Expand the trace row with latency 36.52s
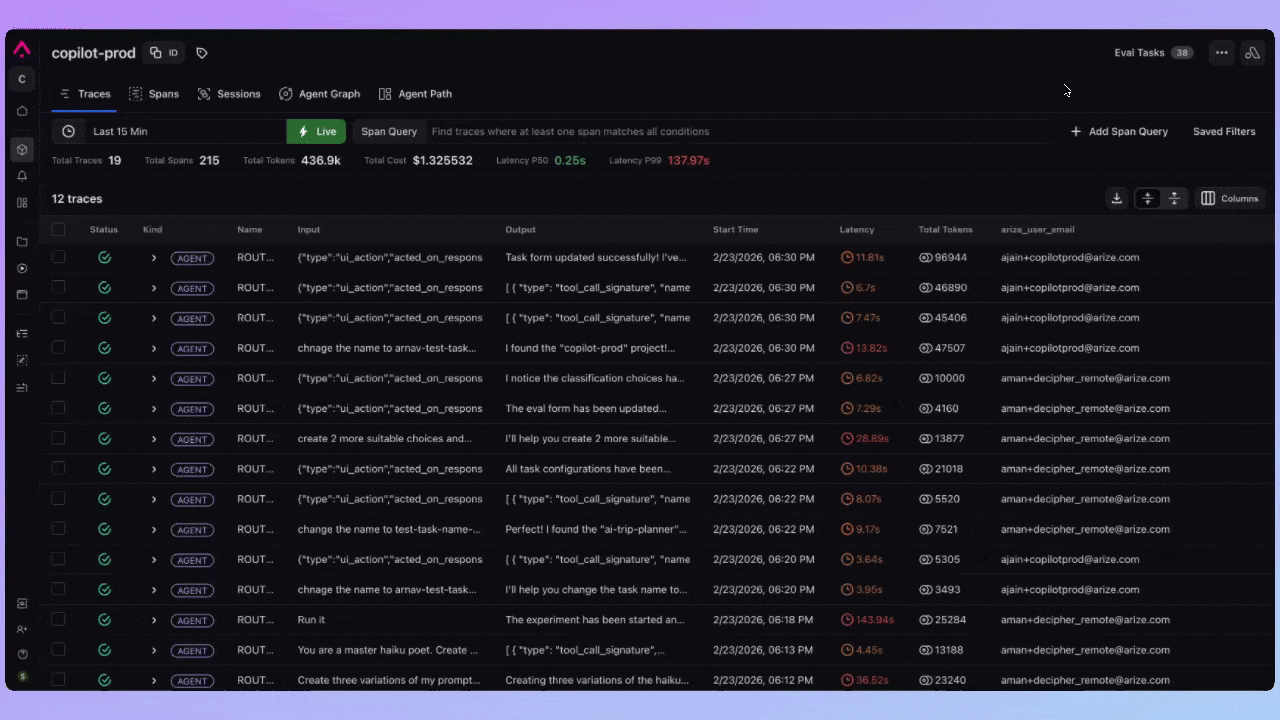Screen dimensions: 1280x720 154,680
